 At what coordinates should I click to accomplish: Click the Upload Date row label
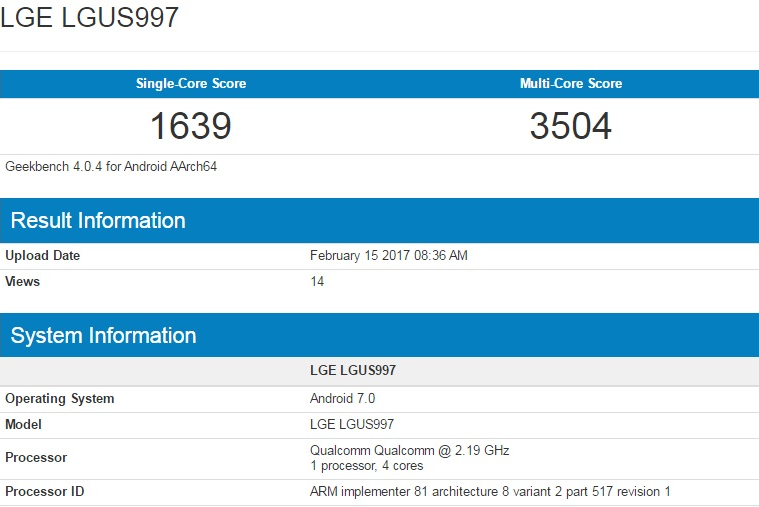[43, 256]
